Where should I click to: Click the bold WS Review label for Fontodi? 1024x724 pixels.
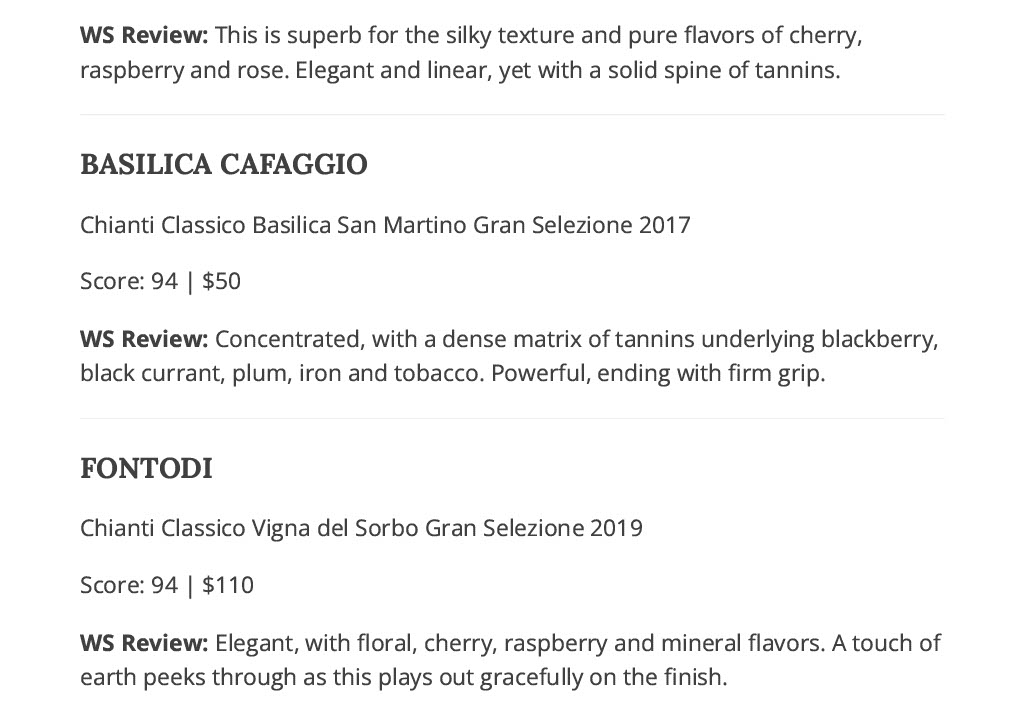coord(144,642)
